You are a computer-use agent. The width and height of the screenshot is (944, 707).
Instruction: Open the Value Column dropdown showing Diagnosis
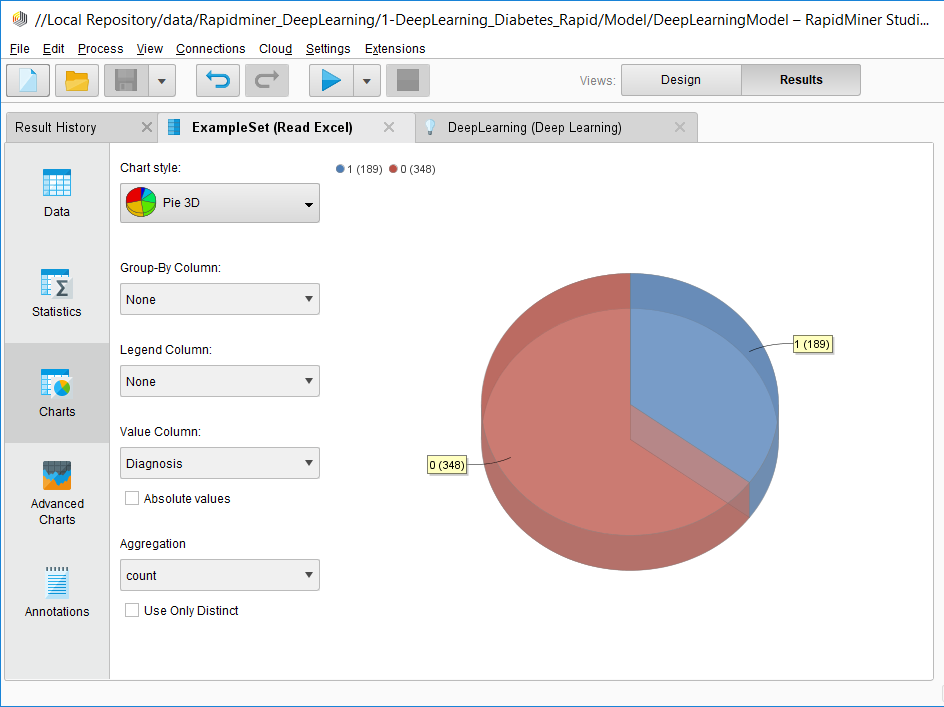pos(220,463)
